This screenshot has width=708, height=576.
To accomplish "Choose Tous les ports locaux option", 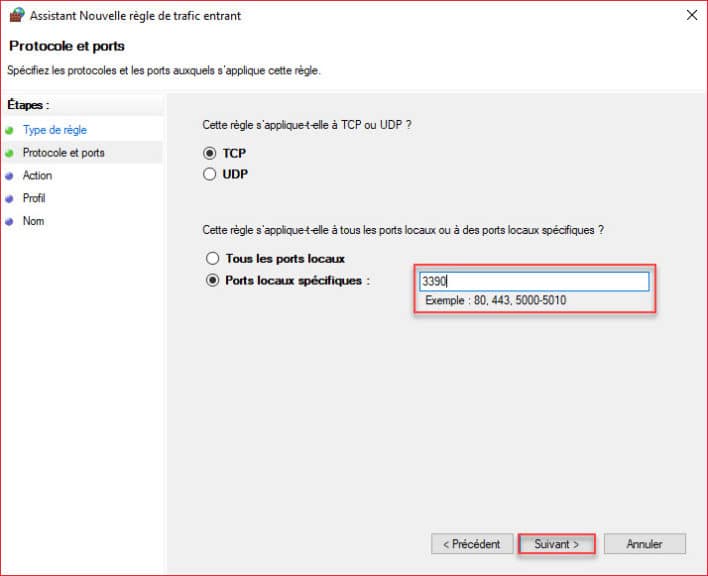I will (212, 259).
